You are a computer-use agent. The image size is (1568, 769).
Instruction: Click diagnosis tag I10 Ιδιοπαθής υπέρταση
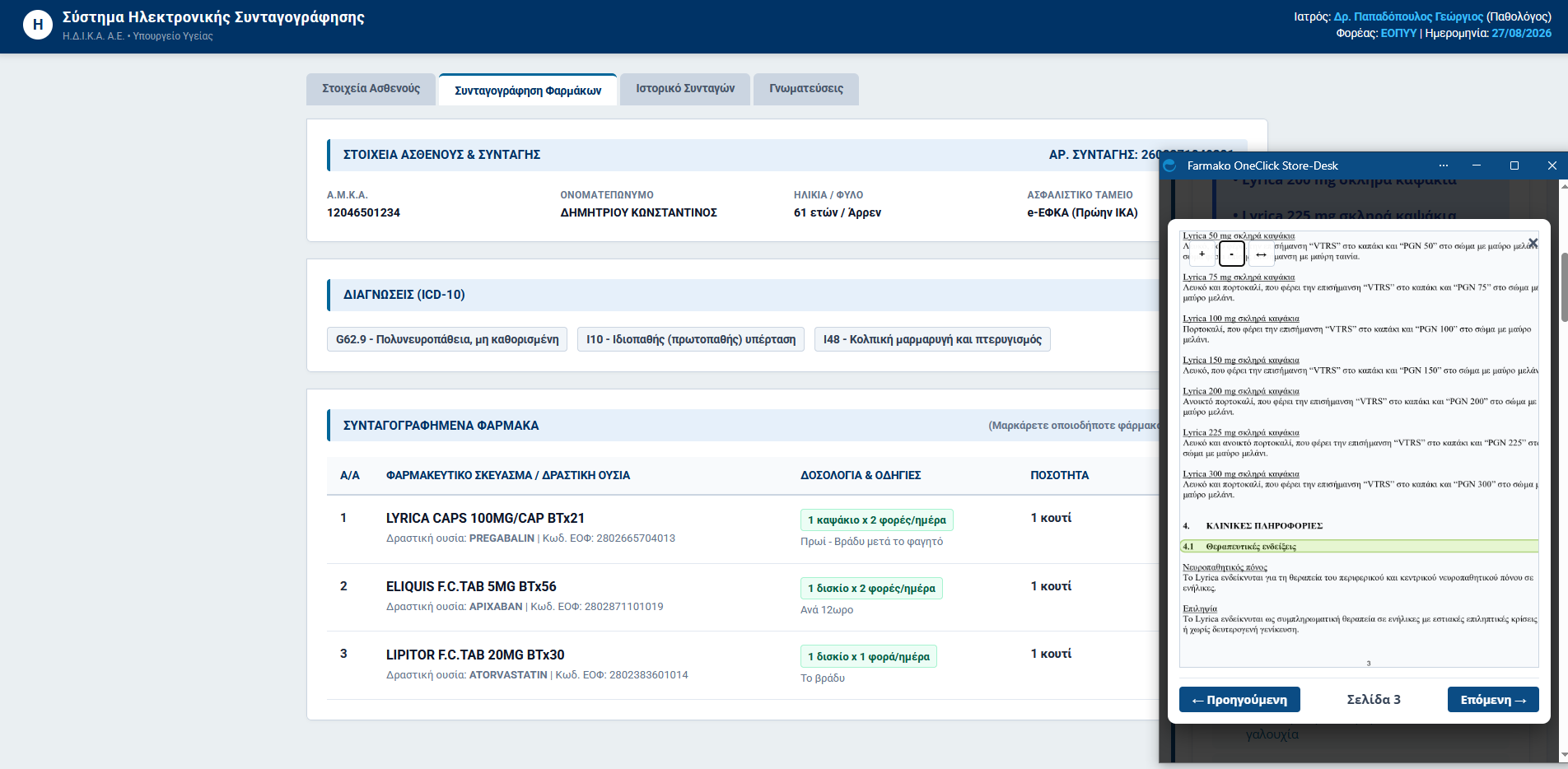point(691,339)
